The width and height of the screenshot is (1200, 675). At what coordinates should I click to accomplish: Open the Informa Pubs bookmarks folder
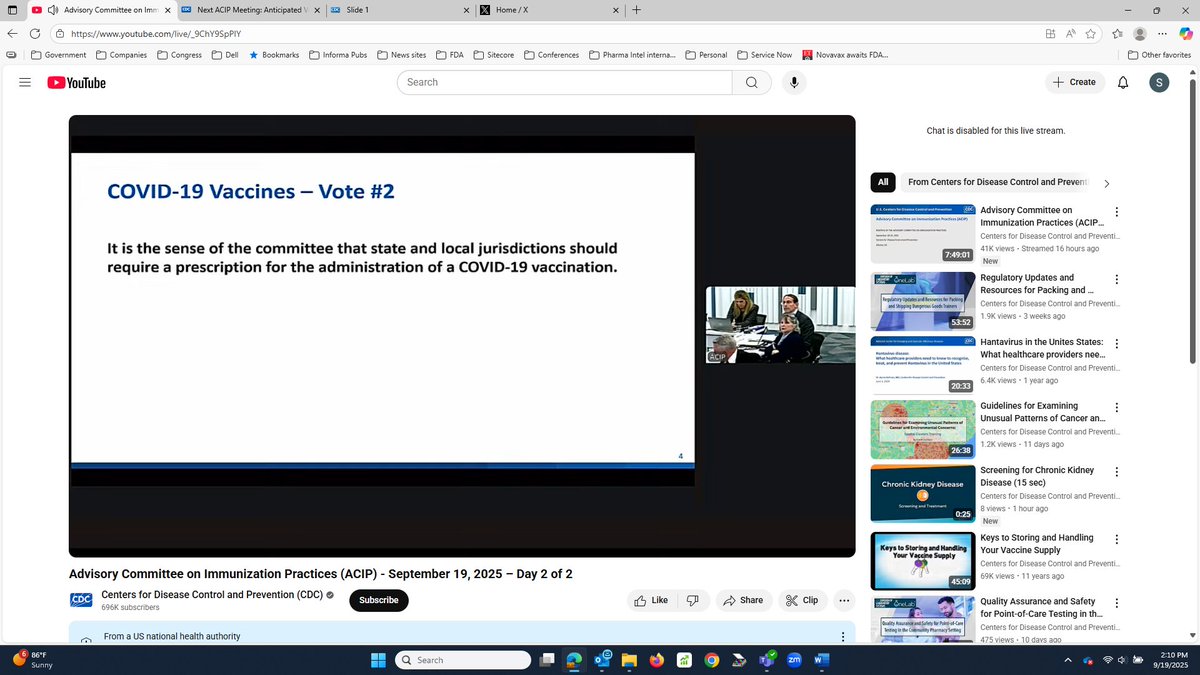[x=338, y=55]
